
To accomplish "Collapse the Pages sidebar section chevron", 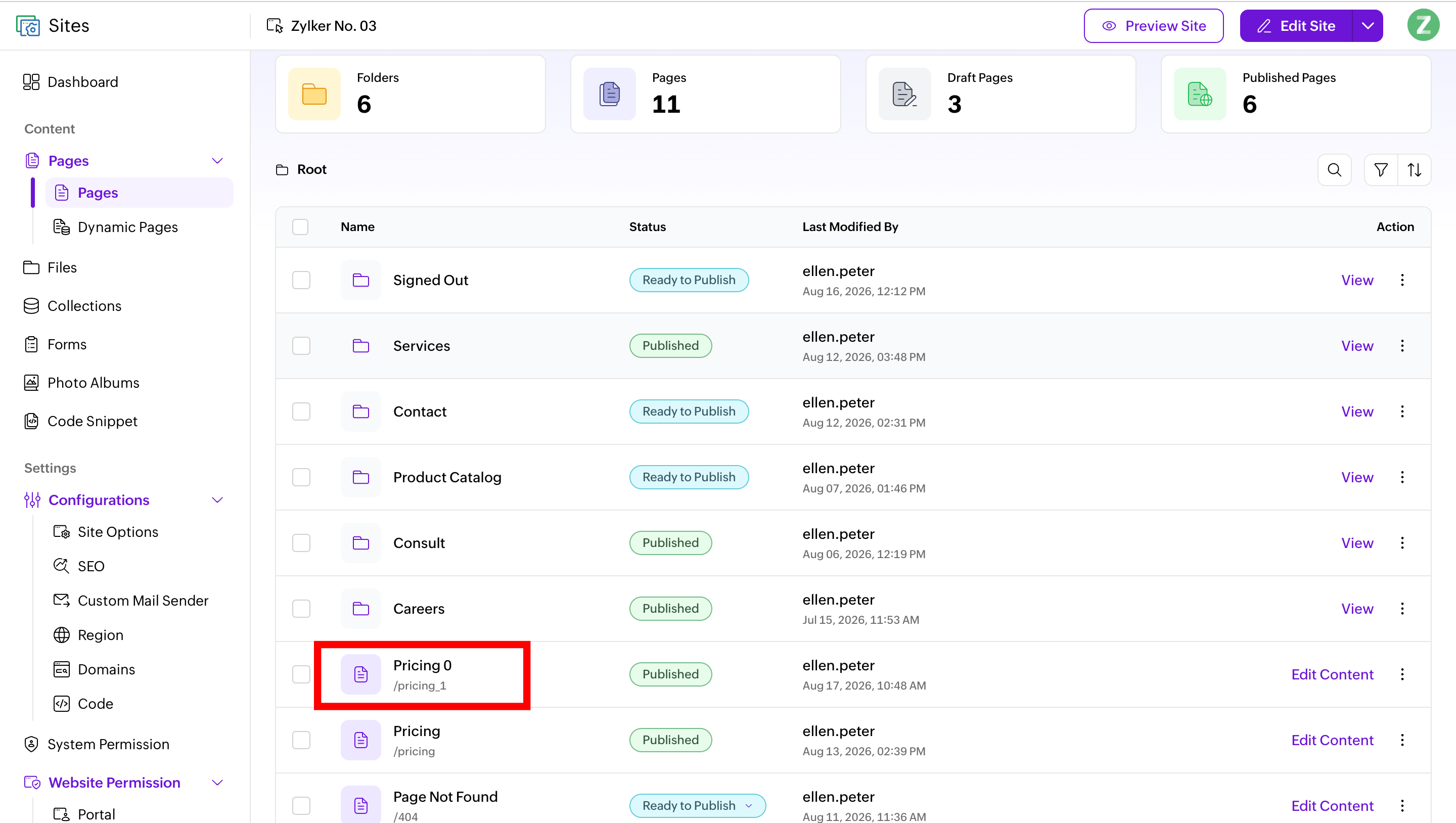I will click(x=217, y=161).
